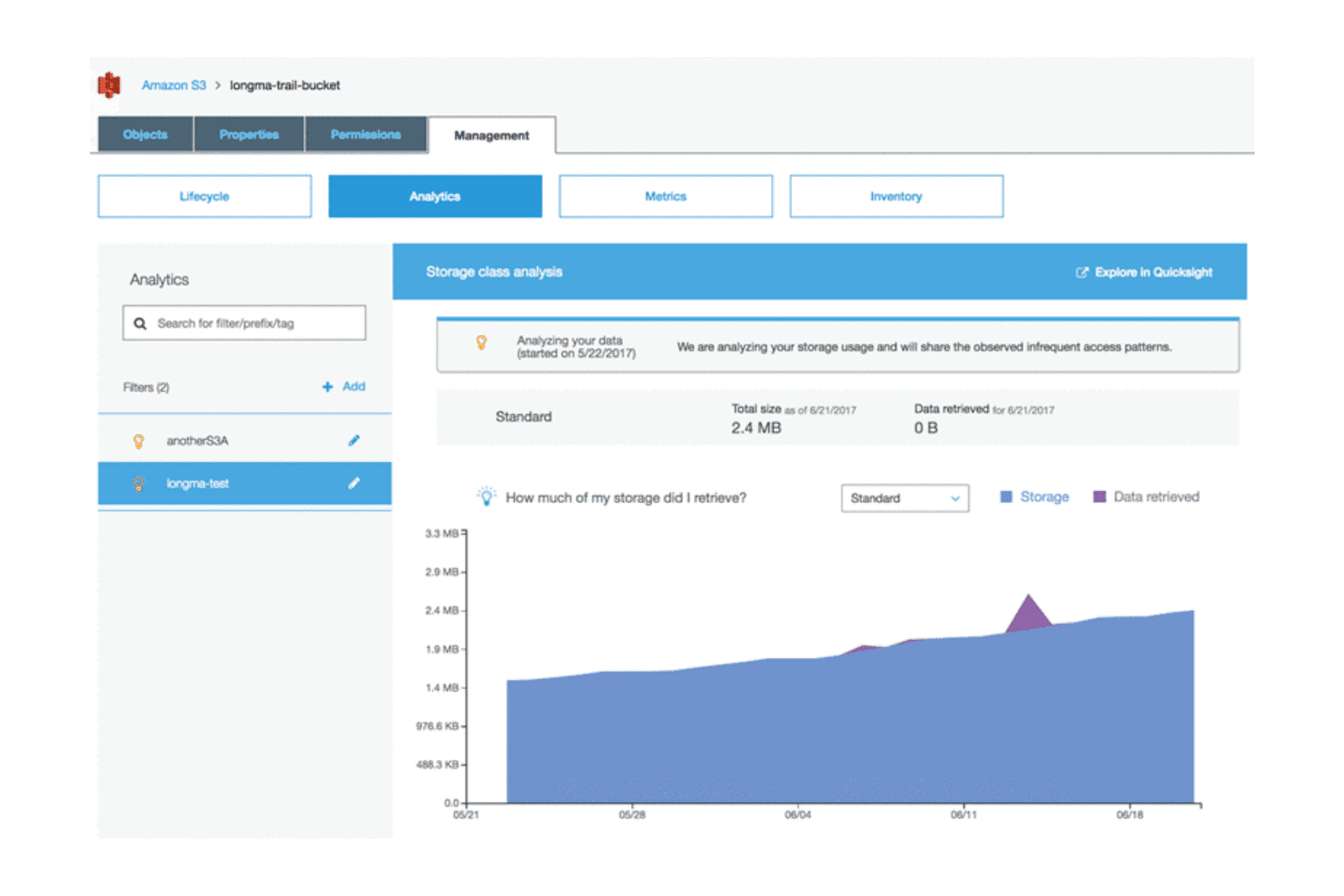Click the Amazon S3 red bucket logo
The height and width of the screenshot is (896, 1344).
[x=109, y=85]
